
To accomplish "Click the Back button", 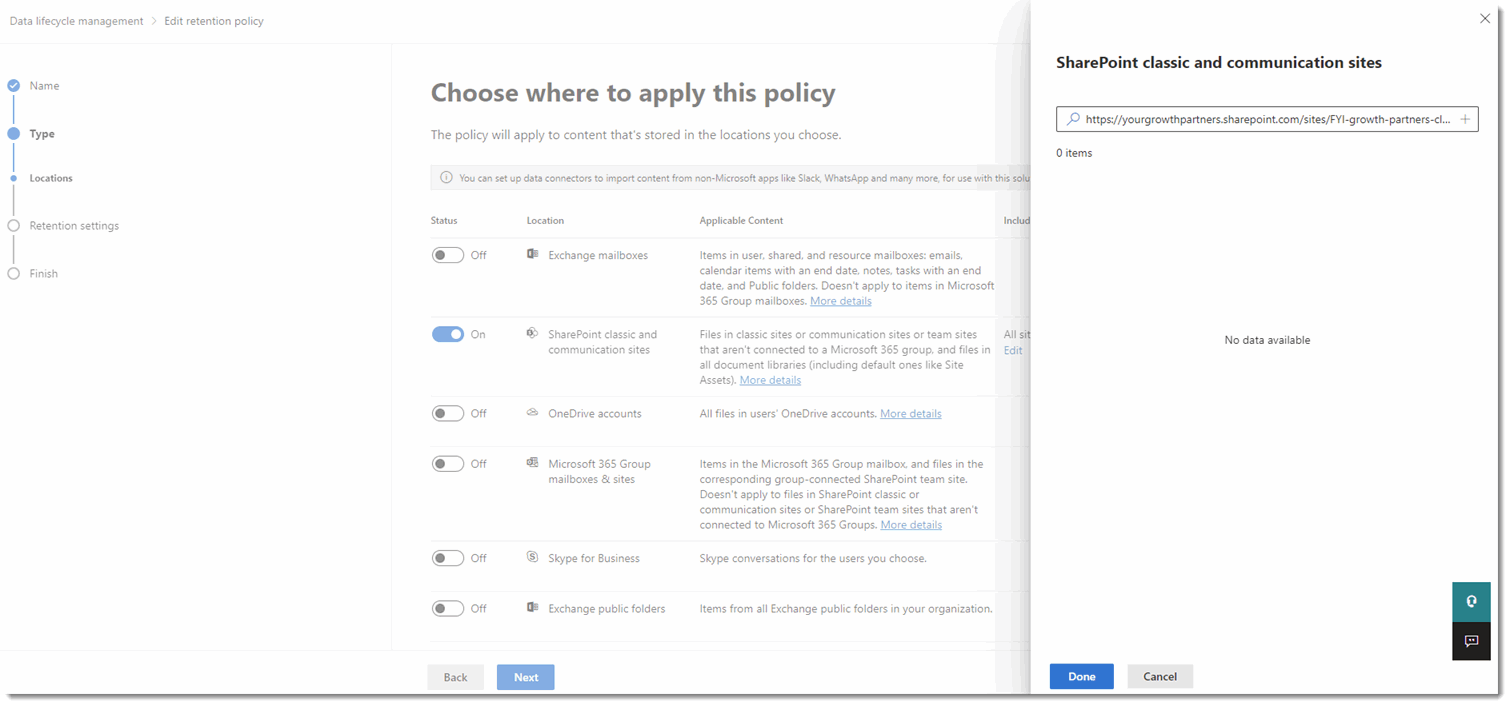I will coord(456,677).
